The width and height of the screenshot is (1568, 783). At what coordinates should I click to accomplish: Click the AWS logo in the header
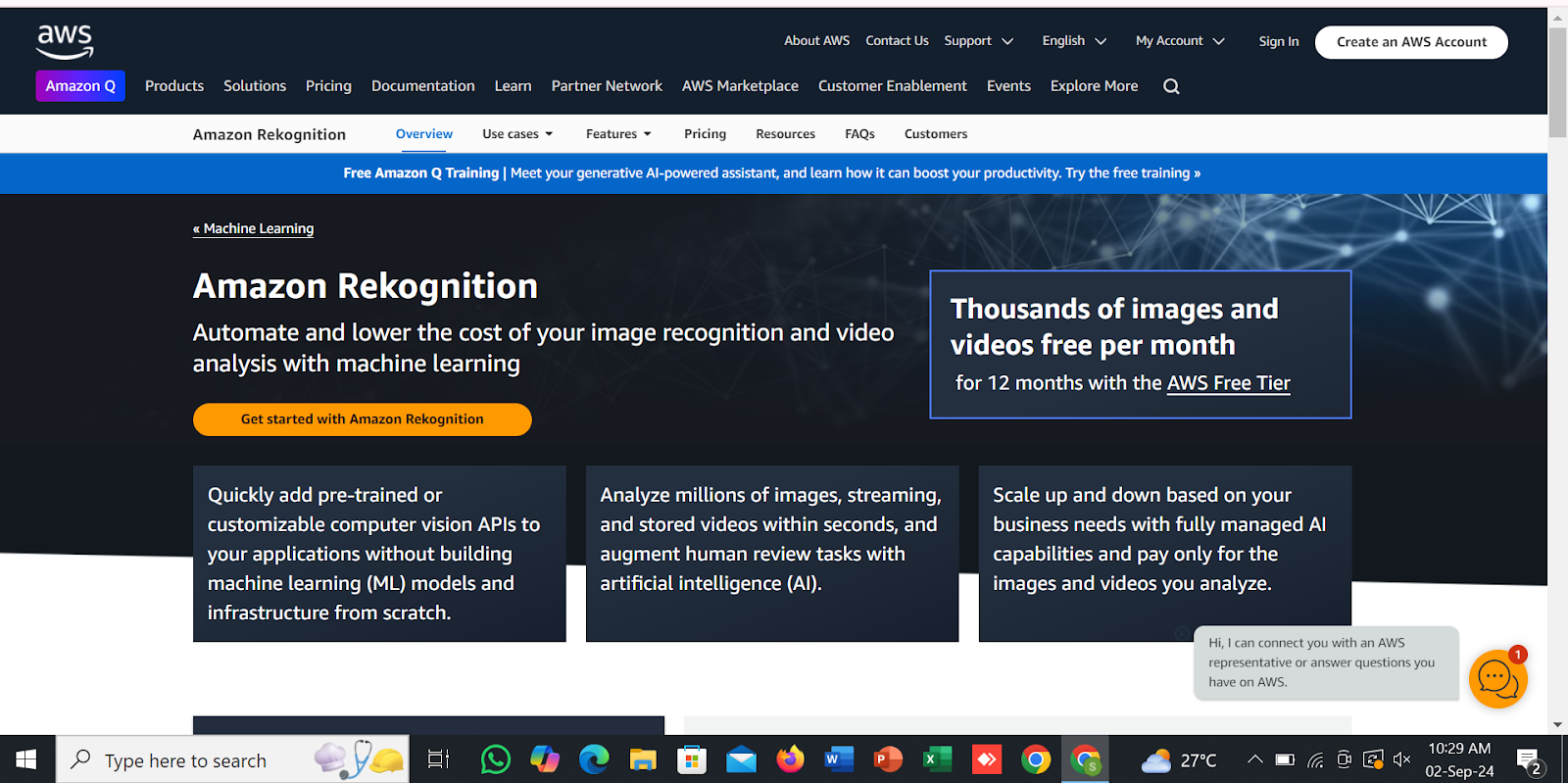click(65, 41)
